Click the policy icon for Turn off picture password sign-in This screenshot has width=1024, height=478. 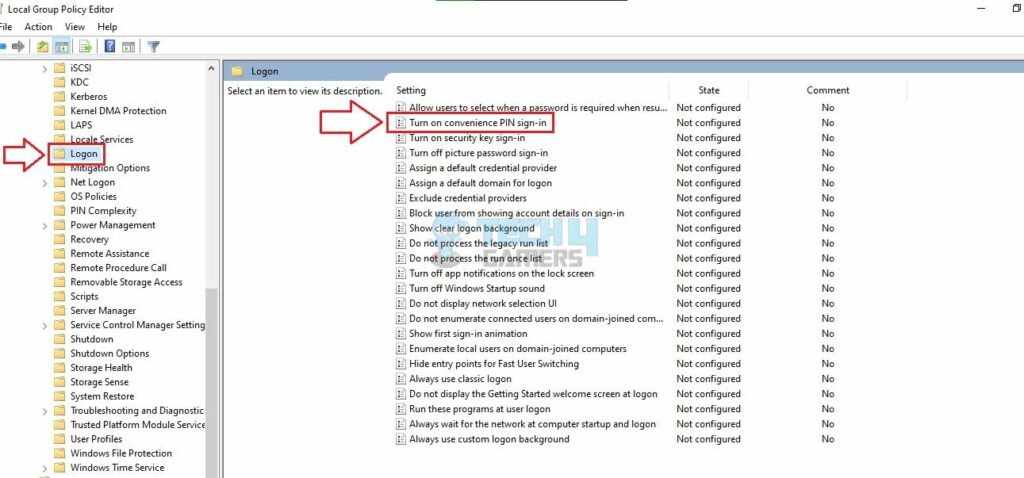point(401,153)
